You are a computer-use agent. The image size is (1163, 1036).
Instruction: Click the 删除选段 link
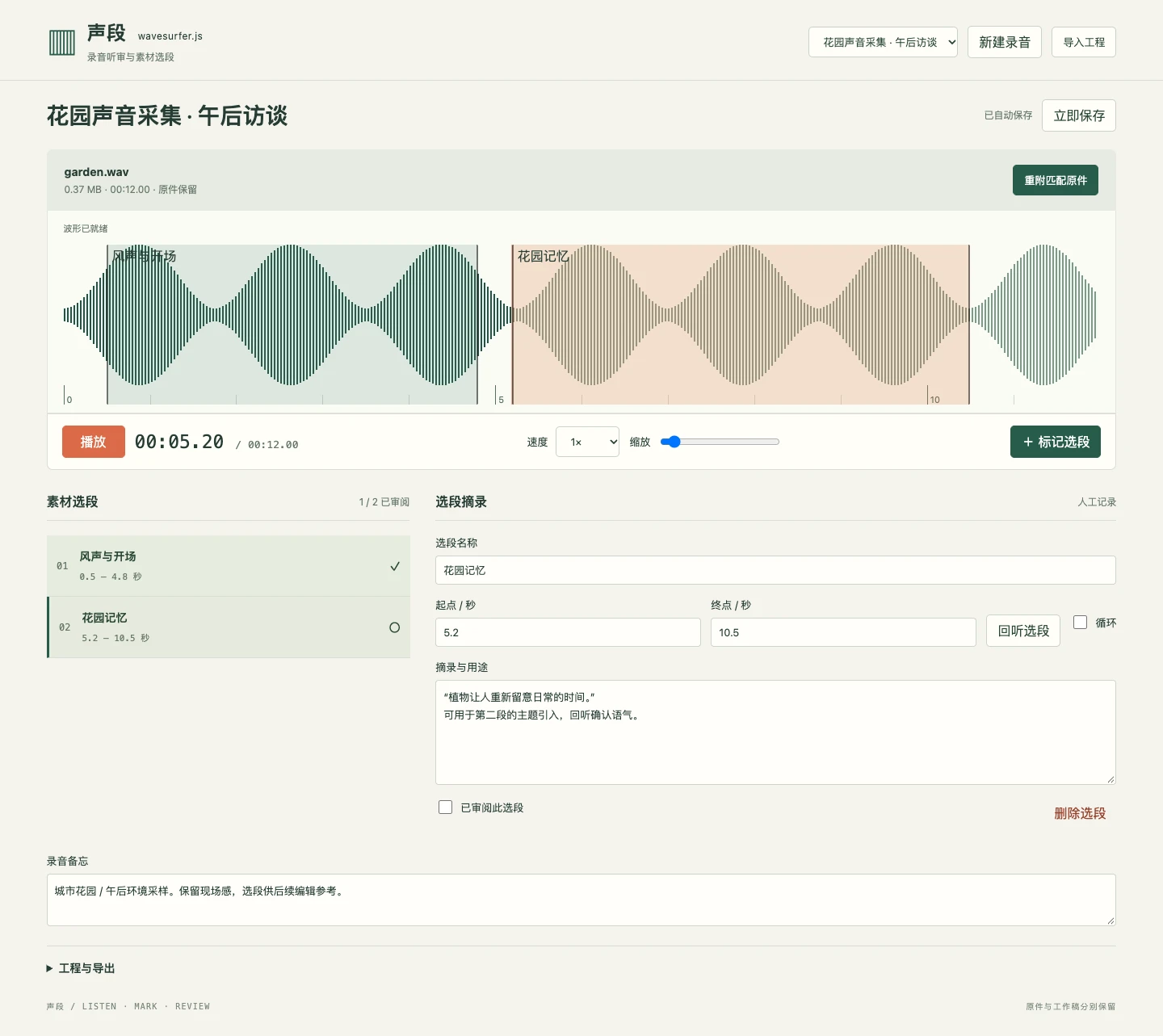pyautogui.click(x=1080, y=813)
